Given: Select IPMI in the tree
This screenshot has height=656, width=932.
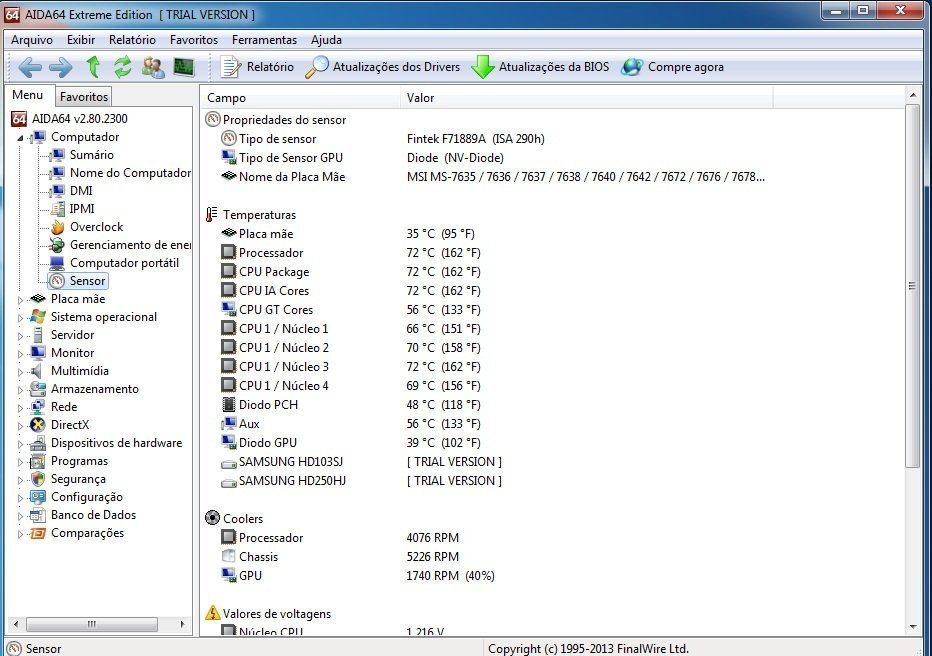Looking at the screenshot, I should click(82, 209).
